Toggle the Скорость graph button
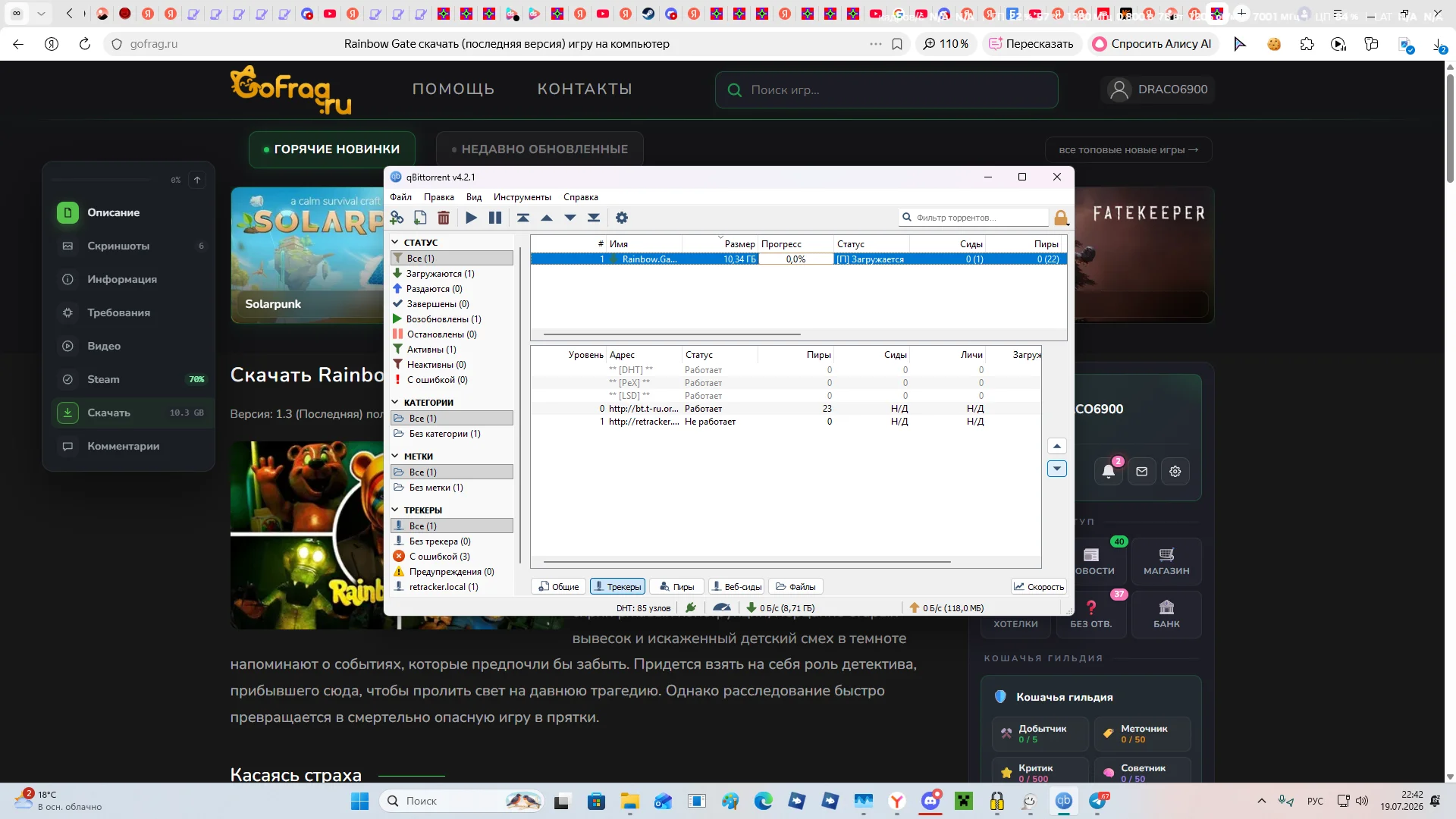The height and width of the screenshot is (819, 1456). (1039, 586)
